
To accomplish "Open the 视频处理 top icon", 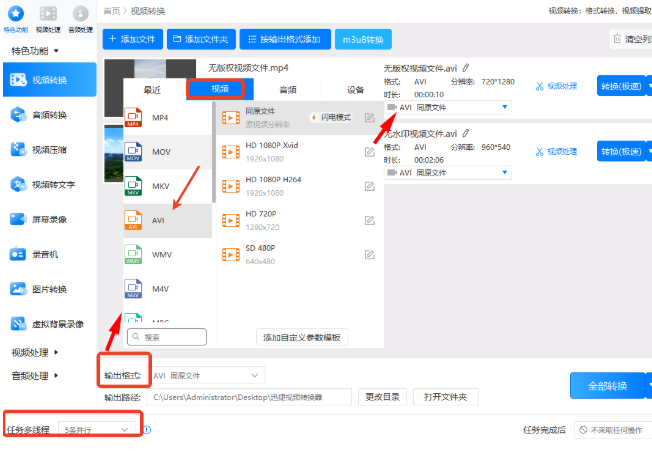I will (x=48, y=13).
